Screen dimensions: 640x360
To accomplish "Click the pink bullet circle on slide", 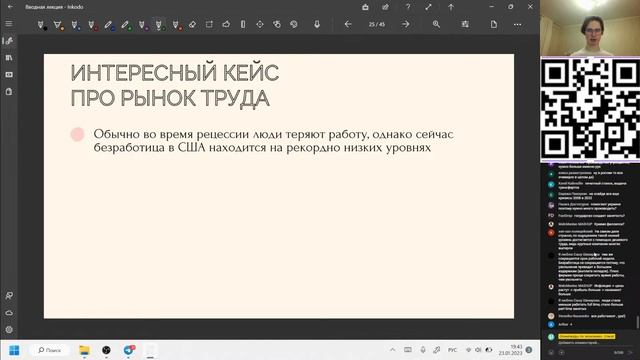I will pos(77,134).
